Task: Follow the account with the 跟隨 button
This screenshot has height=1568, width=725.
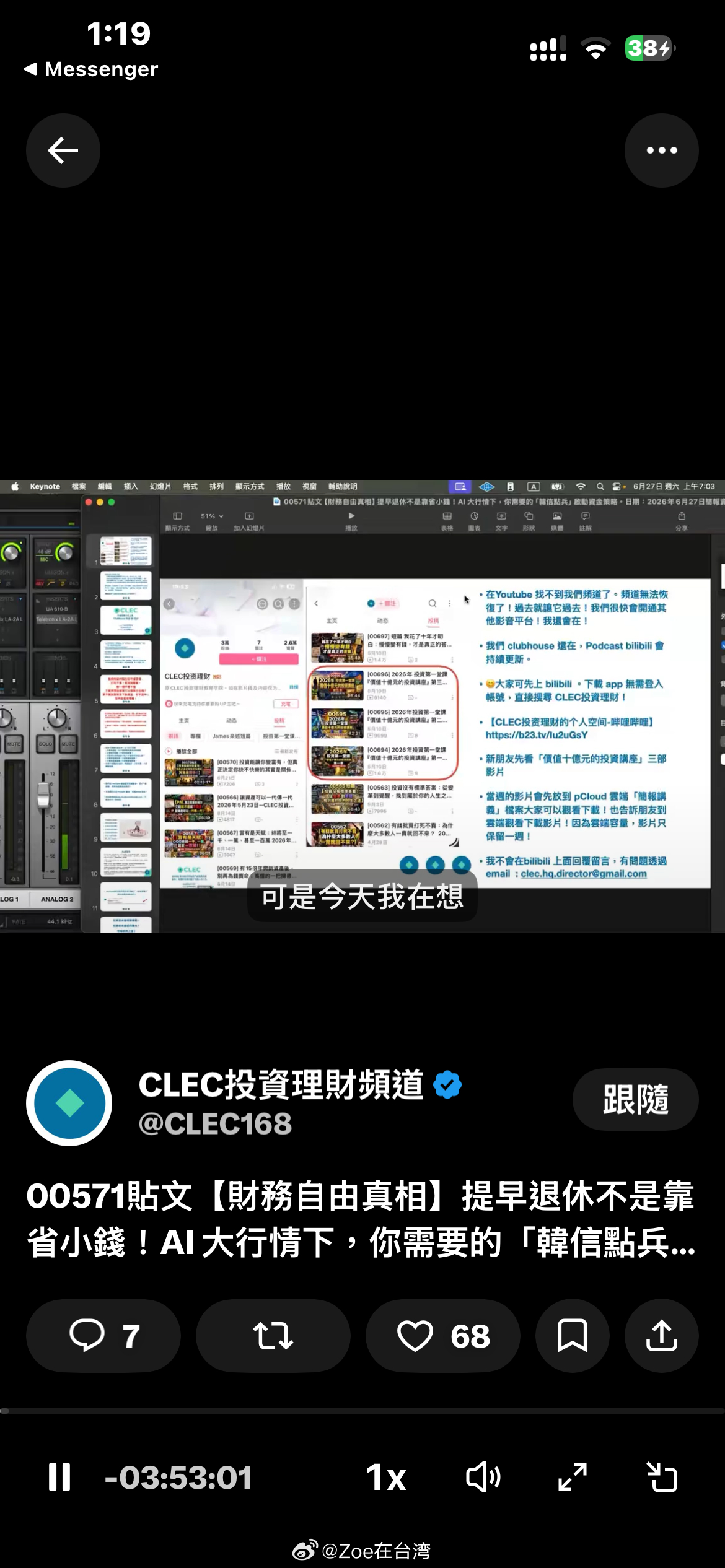Action: (635, 1099)
